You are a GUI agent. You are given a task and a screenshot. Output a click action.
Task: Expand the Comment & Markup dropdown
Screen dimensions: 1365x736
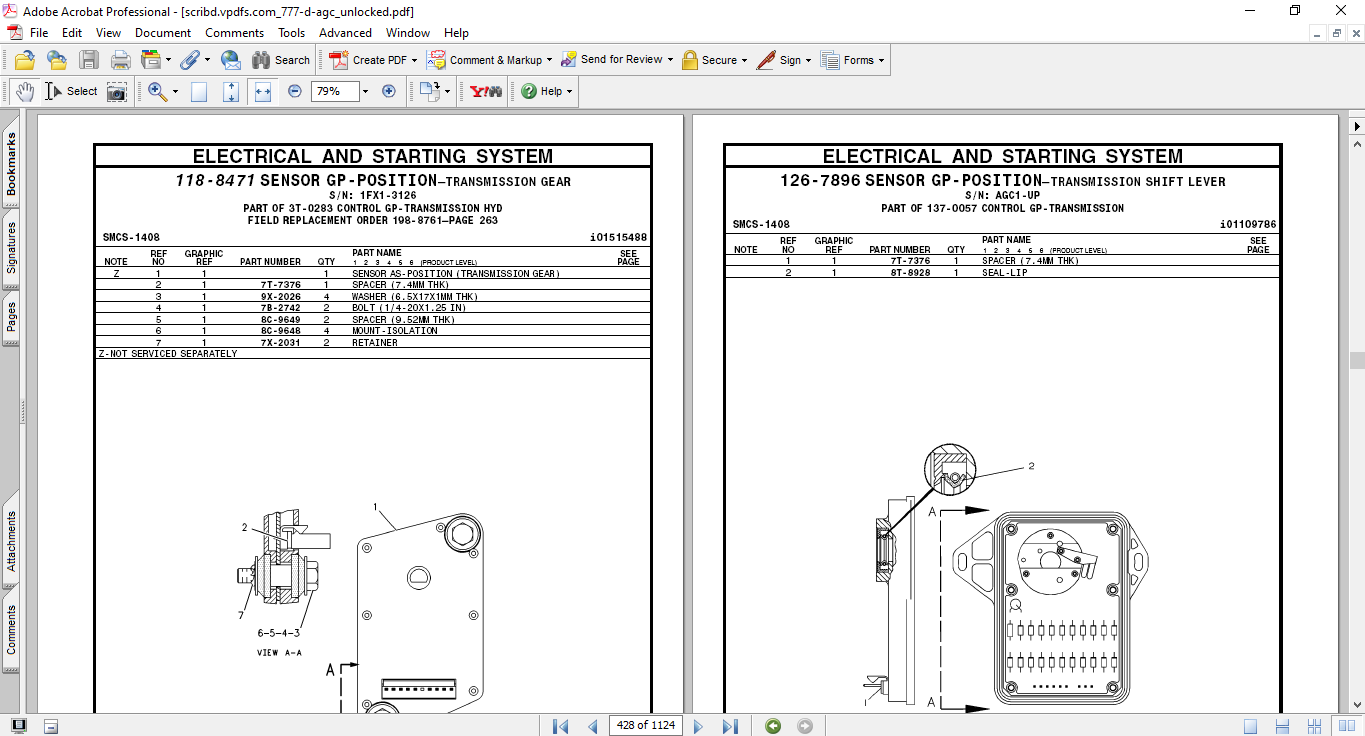click(x=549, y=60)
